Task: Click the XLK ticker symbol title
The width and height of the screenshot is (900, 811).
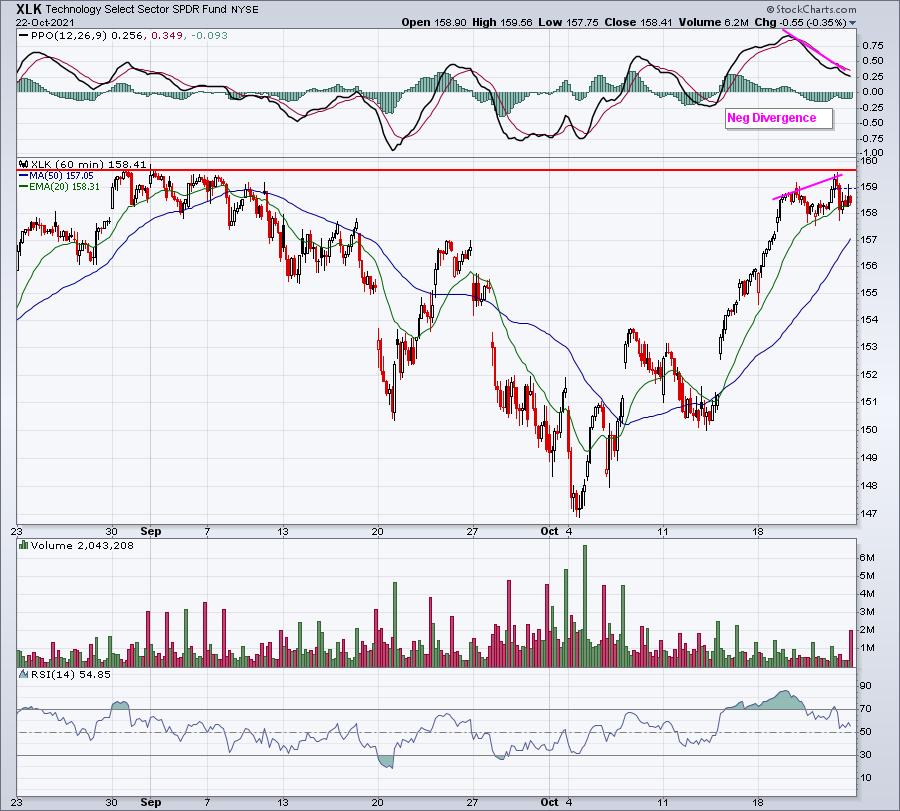Action: point(28,8)
